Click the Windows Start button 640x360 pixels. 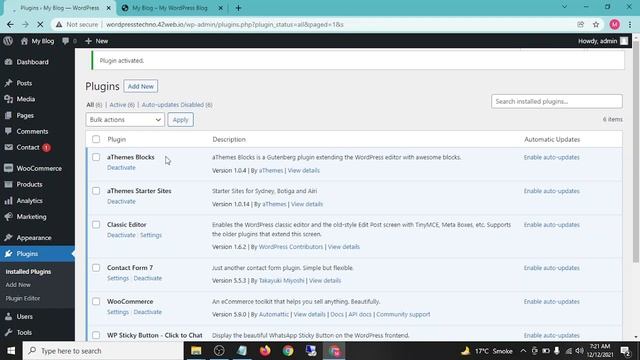[x=11, y=351]
